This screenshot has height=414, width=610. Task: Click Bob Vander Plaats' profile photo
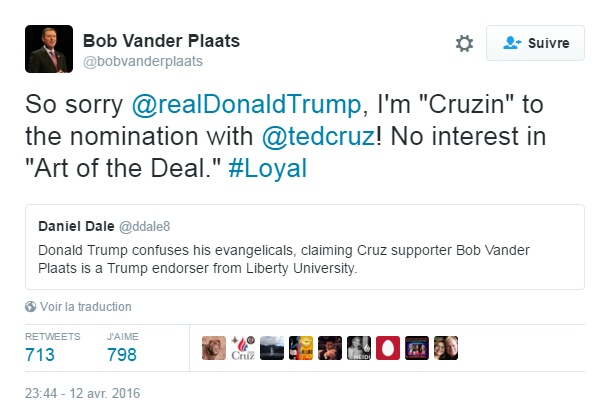pos(49,49)
